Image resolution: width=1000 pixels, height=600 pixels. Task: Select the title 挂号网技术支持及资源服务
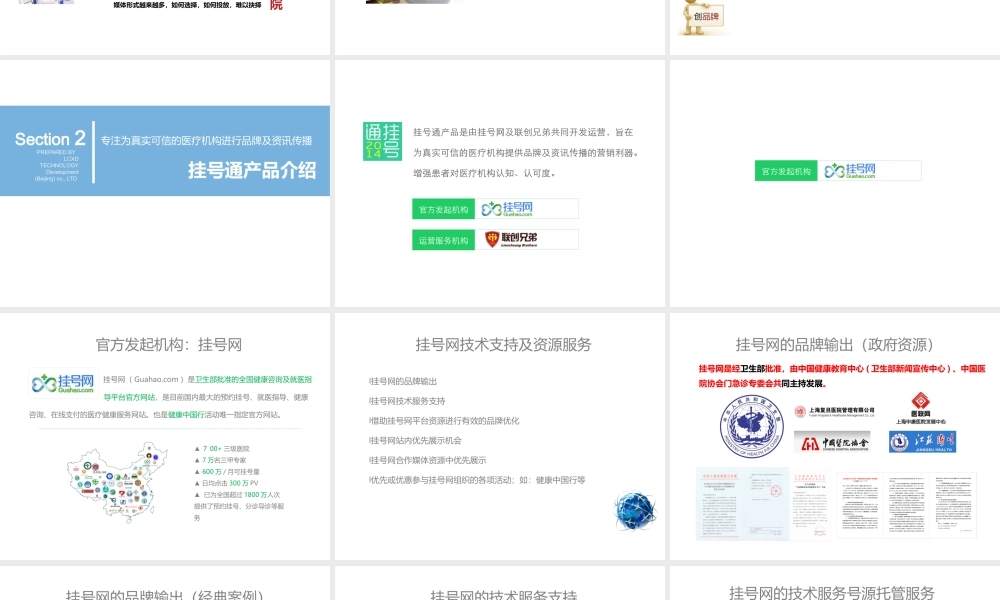[x=503, y=345]
